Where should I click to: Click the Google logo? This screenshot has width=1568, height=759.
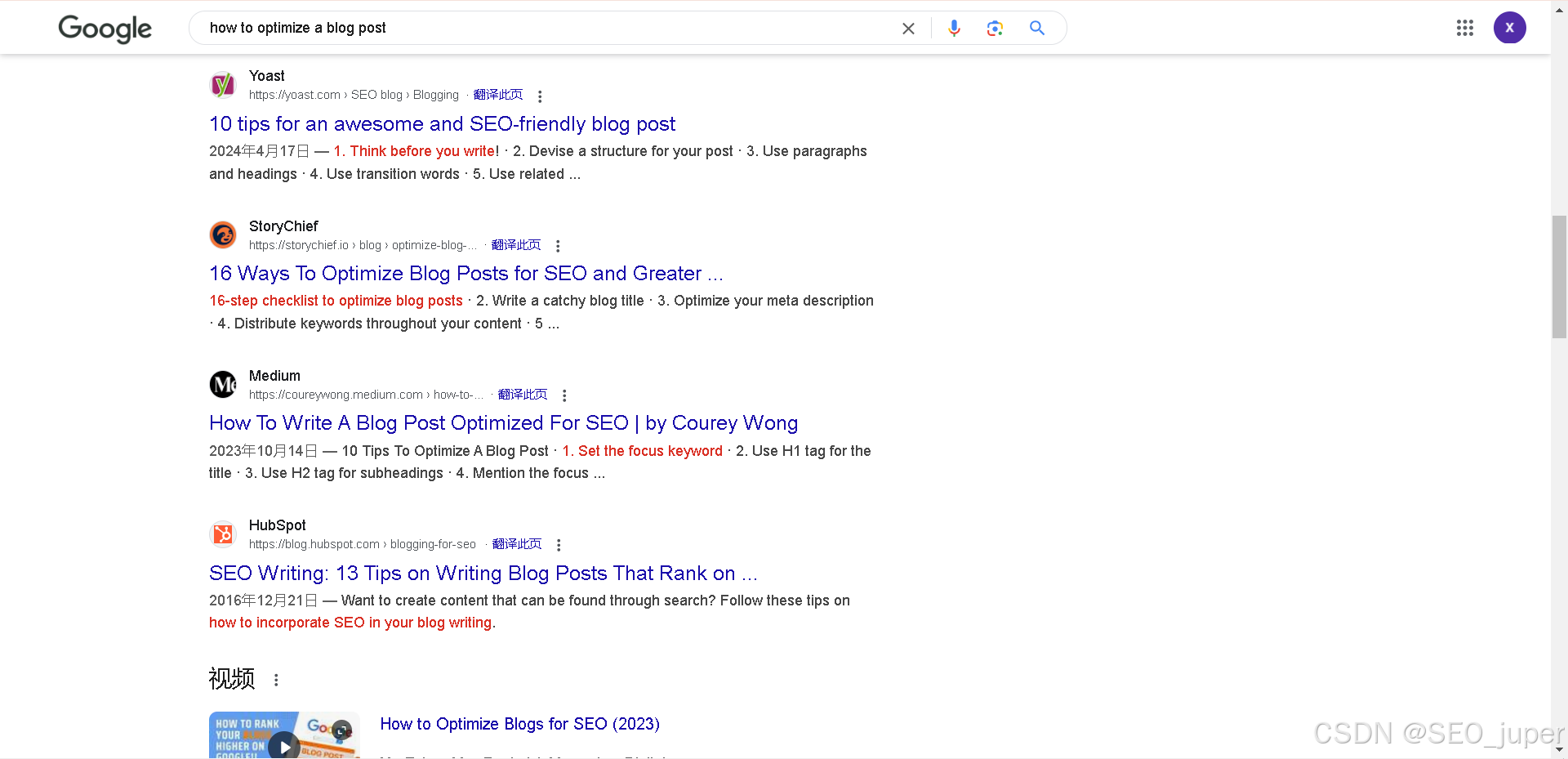point(105,29)
